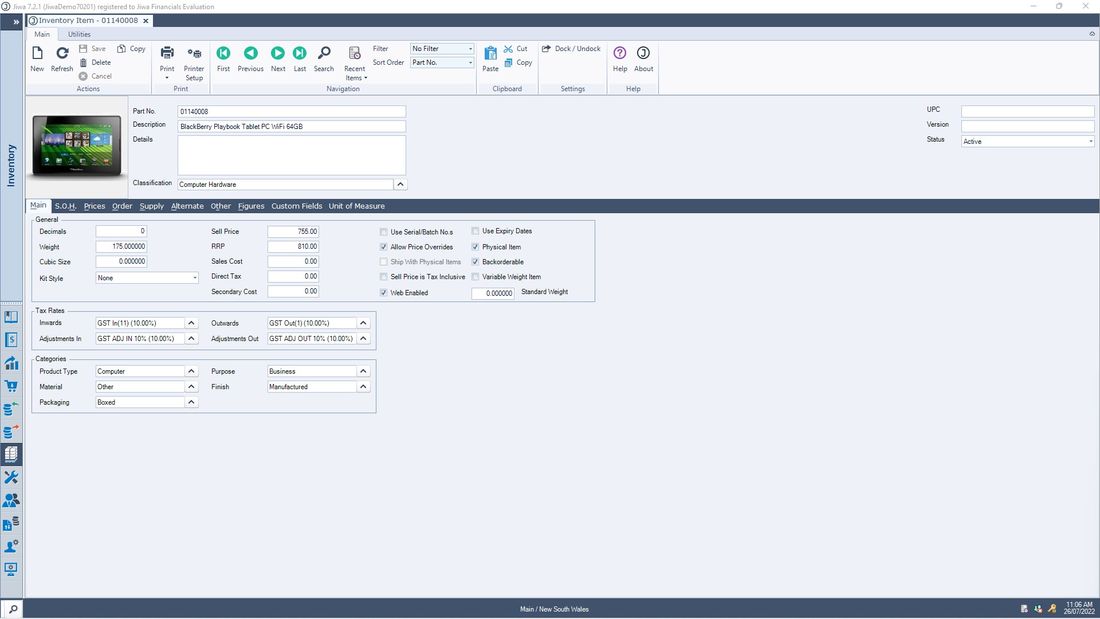The height and width of the screenshot is (619, 1100).
Task: Click the Description field
Action: [291, 126]
